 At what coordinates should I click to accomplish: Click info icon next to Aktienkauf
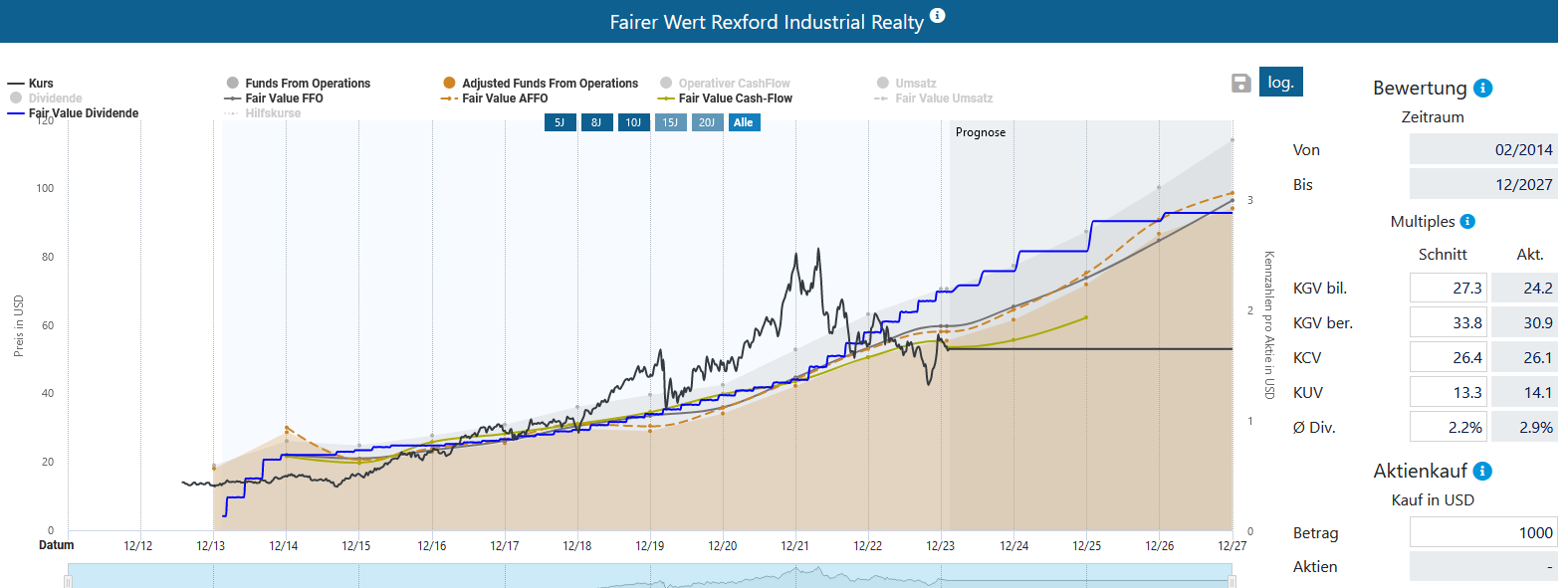[x=1482, y=471]
